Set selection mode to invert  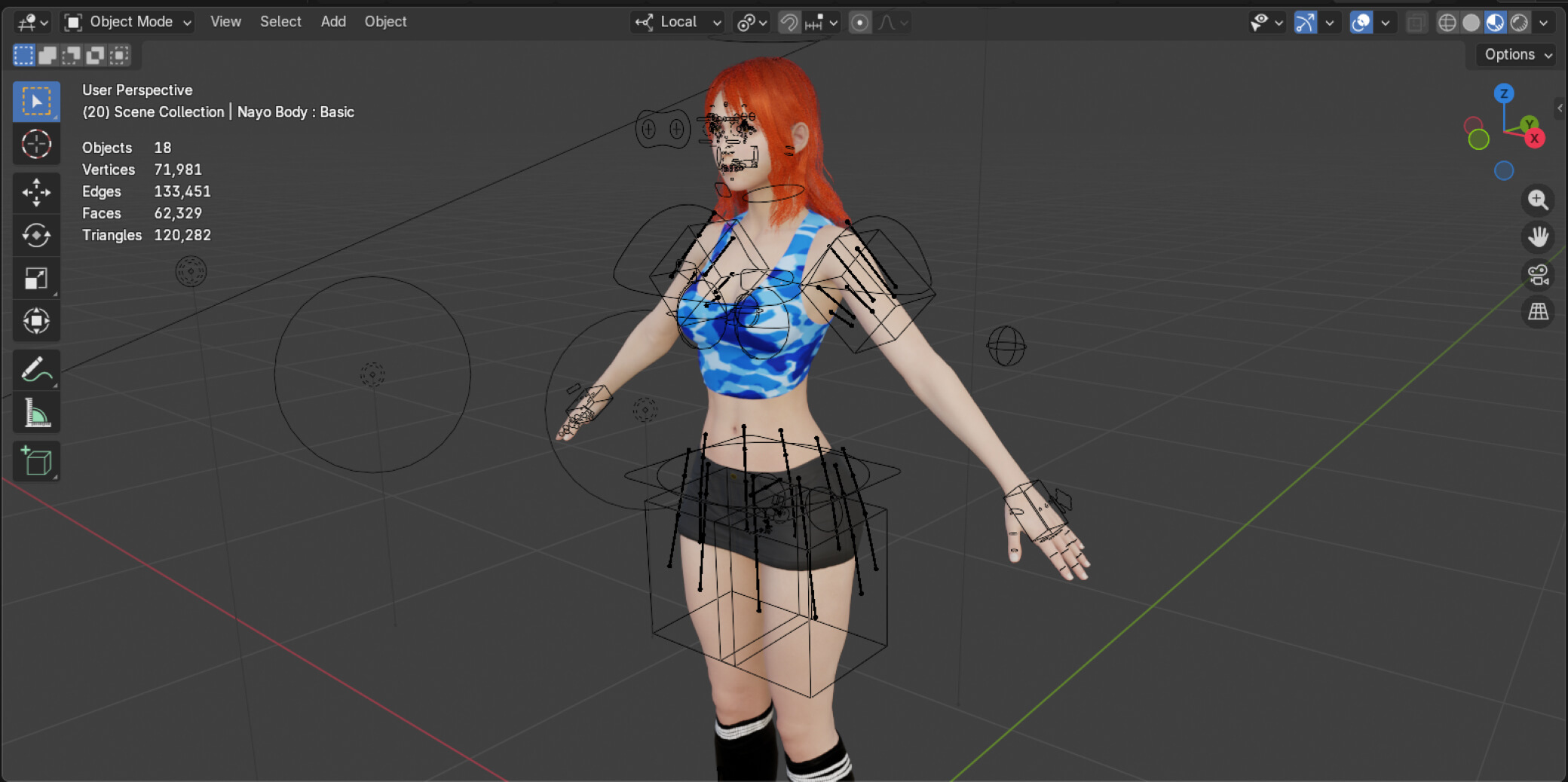pos(96,55)
